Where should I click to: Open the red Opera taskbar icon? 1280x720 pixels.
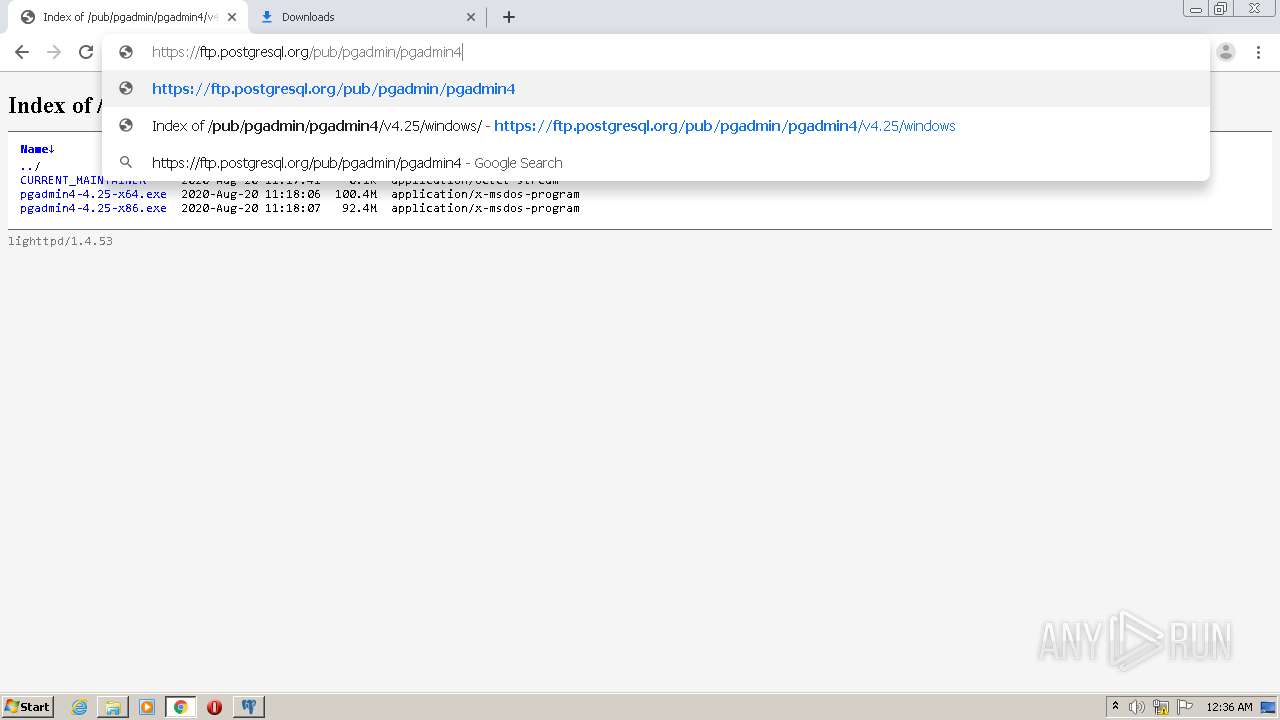click(x=214, y=707)
